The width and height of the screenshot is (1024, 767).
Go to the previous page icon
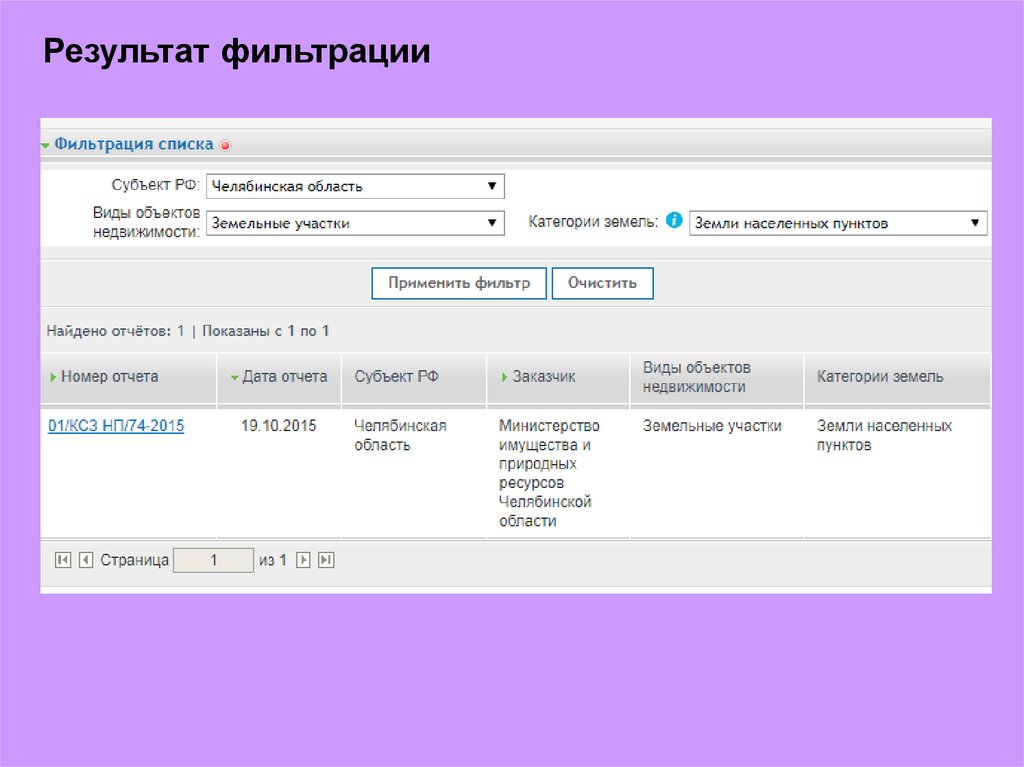click(x=85, y=561)
